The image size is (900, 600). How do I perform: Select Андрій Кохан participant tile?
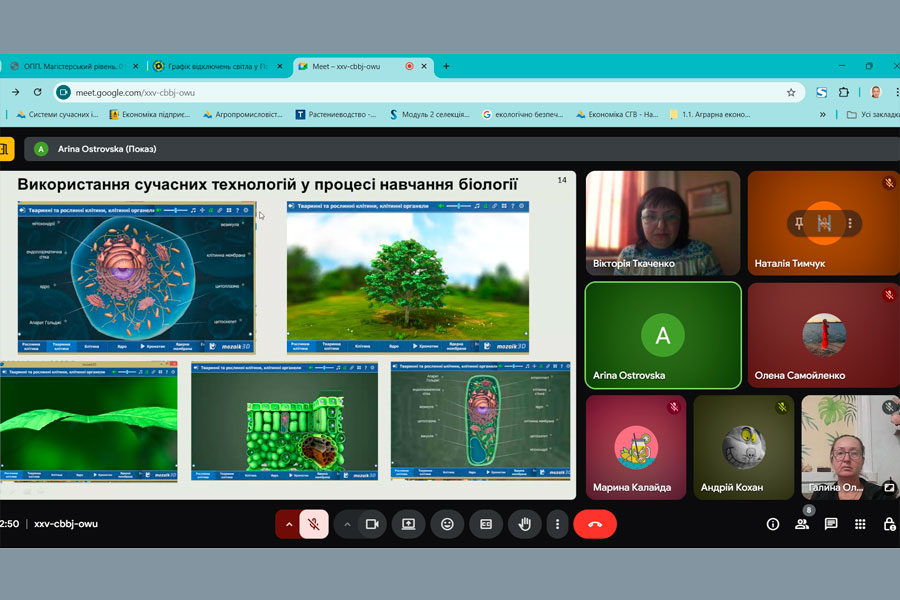coord(744,447)
